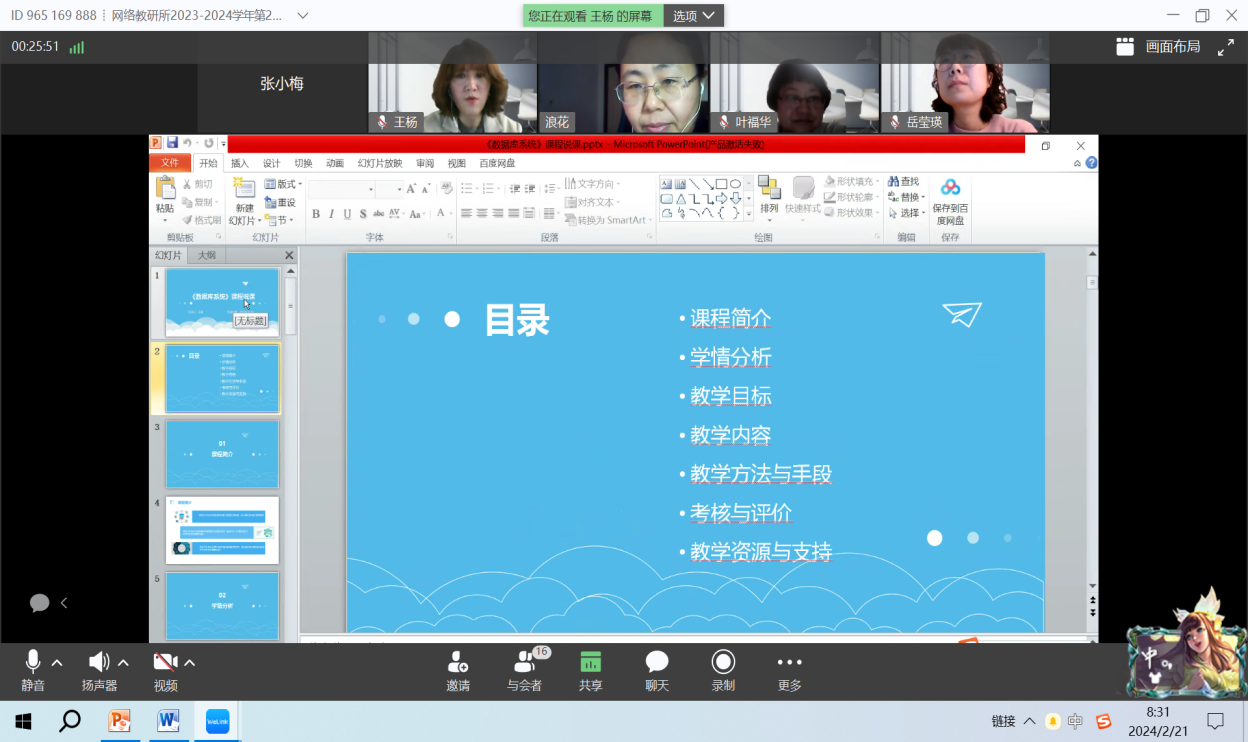Click the 形状填充 shape fill option
The image size is (1248, 742).
(x=851, y=182)
